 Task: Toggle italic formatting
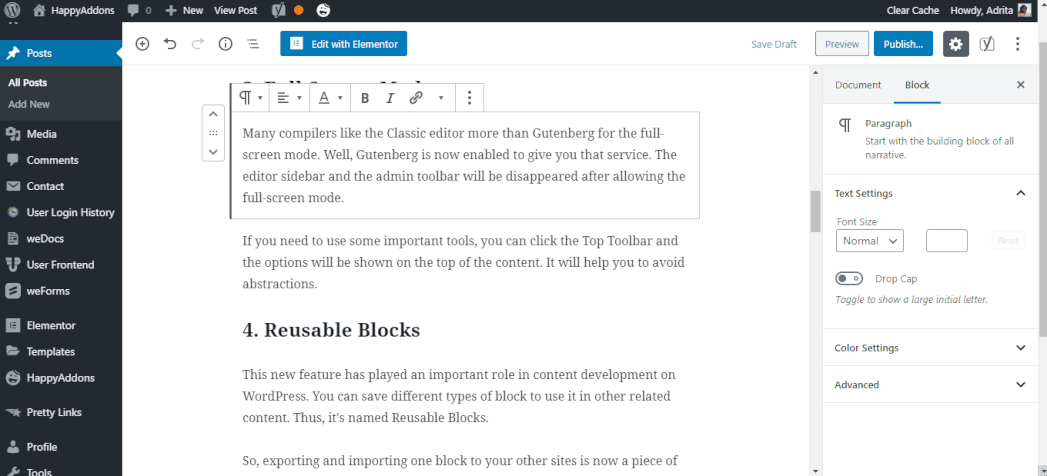391,98
